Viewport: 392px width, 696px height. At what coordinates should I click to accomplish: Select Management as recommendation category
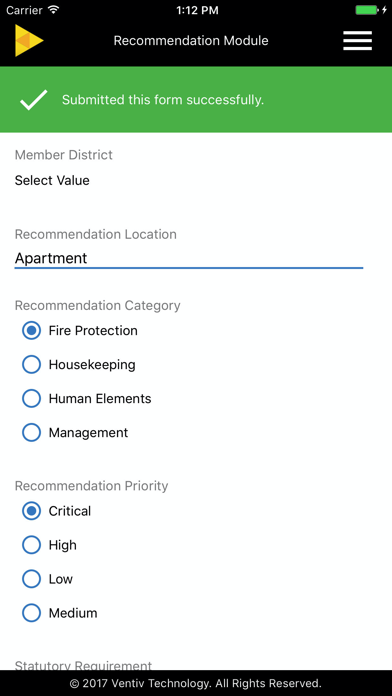pos(32,432)
